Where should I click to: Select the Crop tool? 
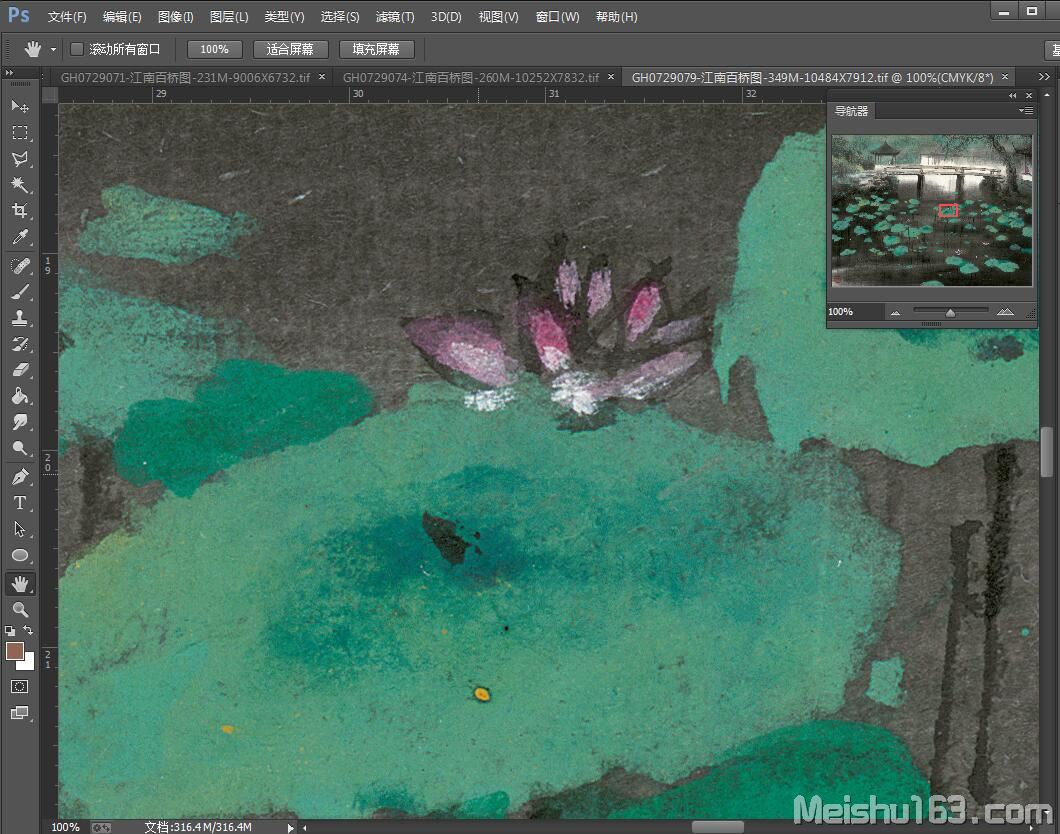[x=20, y=211]
